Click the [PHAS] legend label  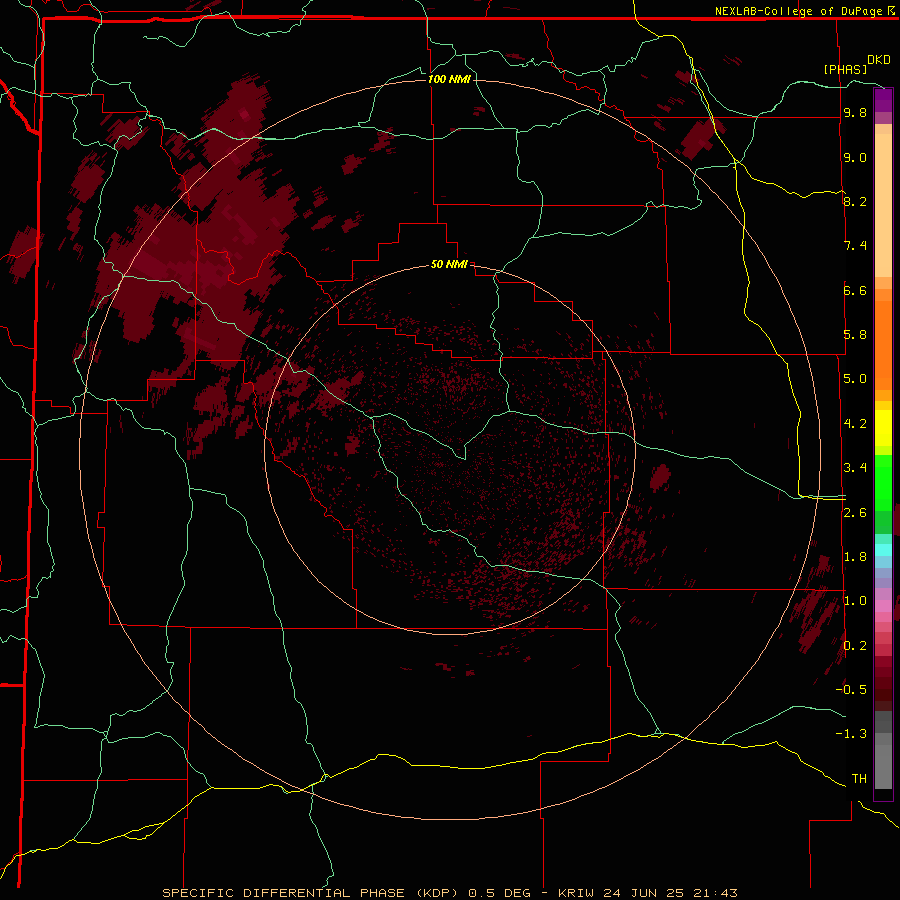point(845,69)
